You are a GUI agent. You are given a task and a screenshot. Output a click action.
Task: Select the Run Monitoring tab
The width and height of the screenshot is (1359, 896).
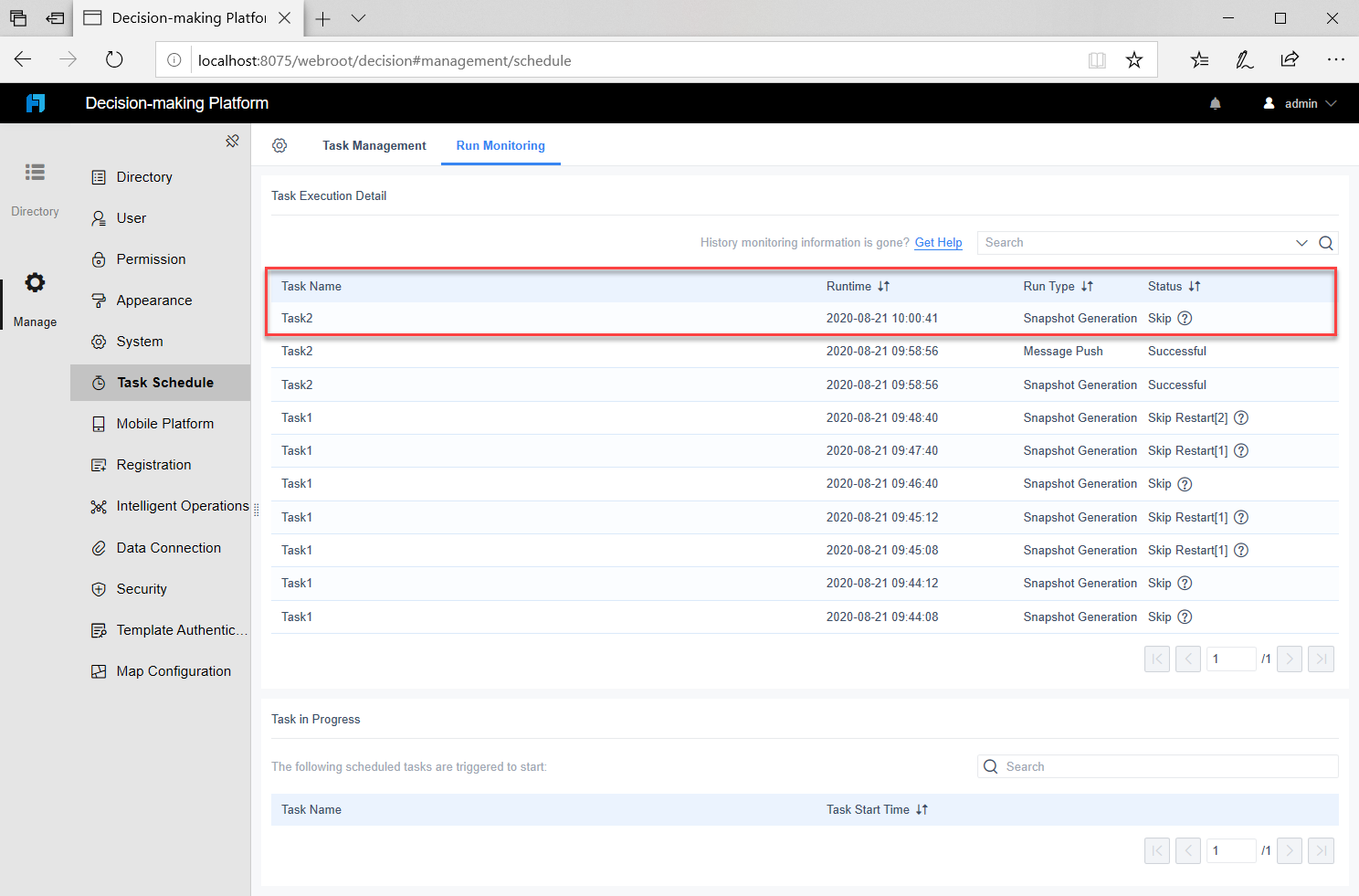[x=500, y=145]
